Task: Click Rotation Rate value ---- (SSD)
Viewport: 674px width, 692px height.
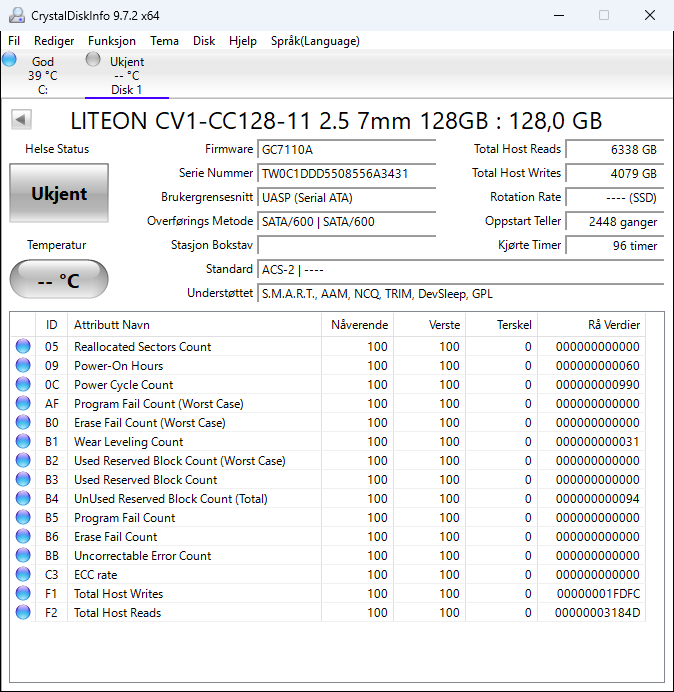Action: [x=615, y=197]
